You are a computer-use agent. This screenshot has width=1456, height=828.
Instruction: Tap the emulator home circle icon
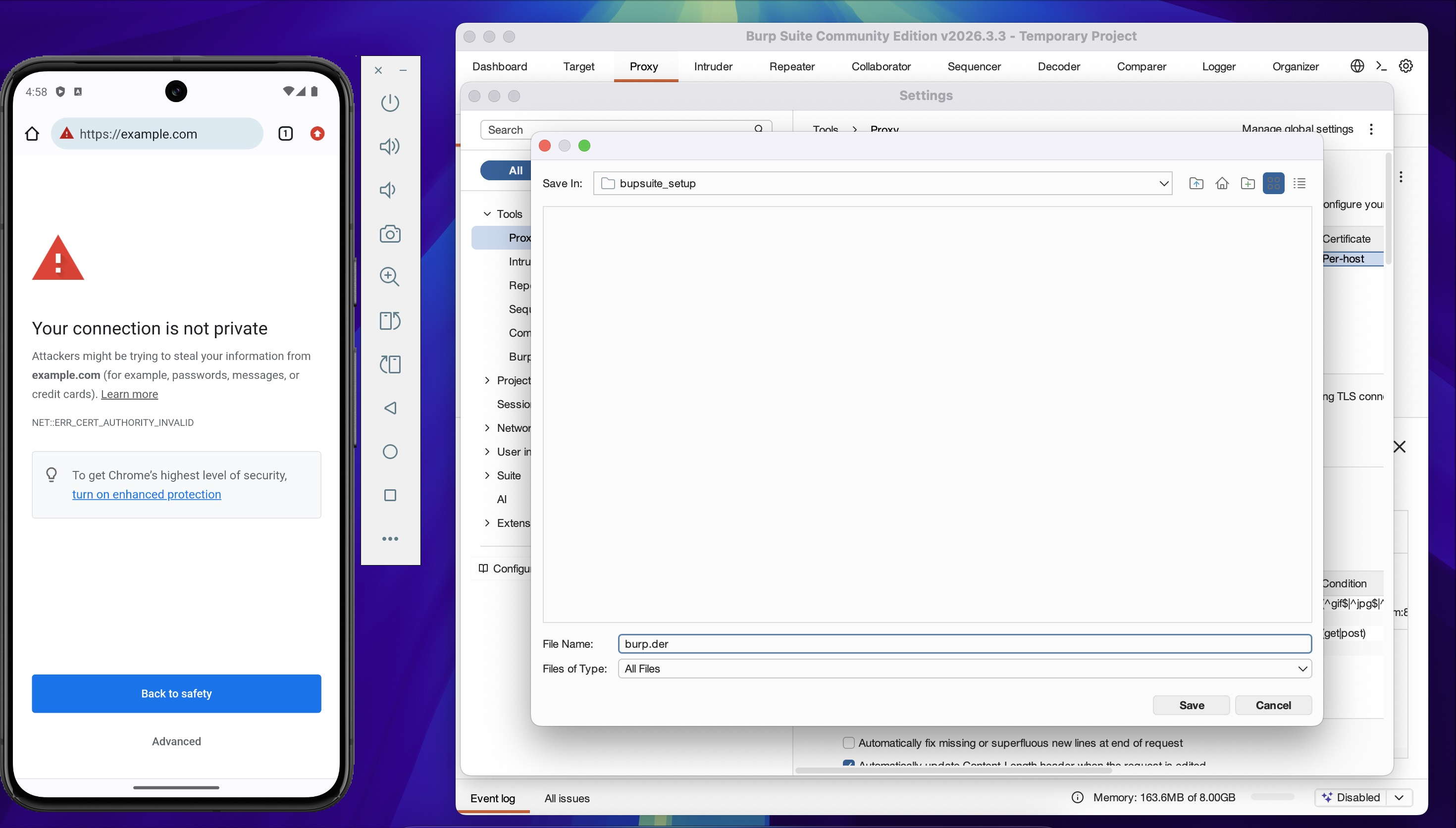point(390,452)
